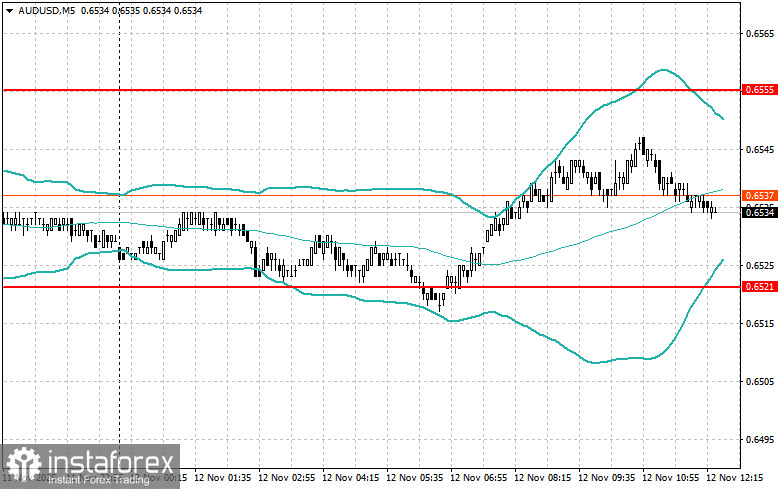
Task: Select the 12 Nov 10:55 time label
Action: coord(670,478)
